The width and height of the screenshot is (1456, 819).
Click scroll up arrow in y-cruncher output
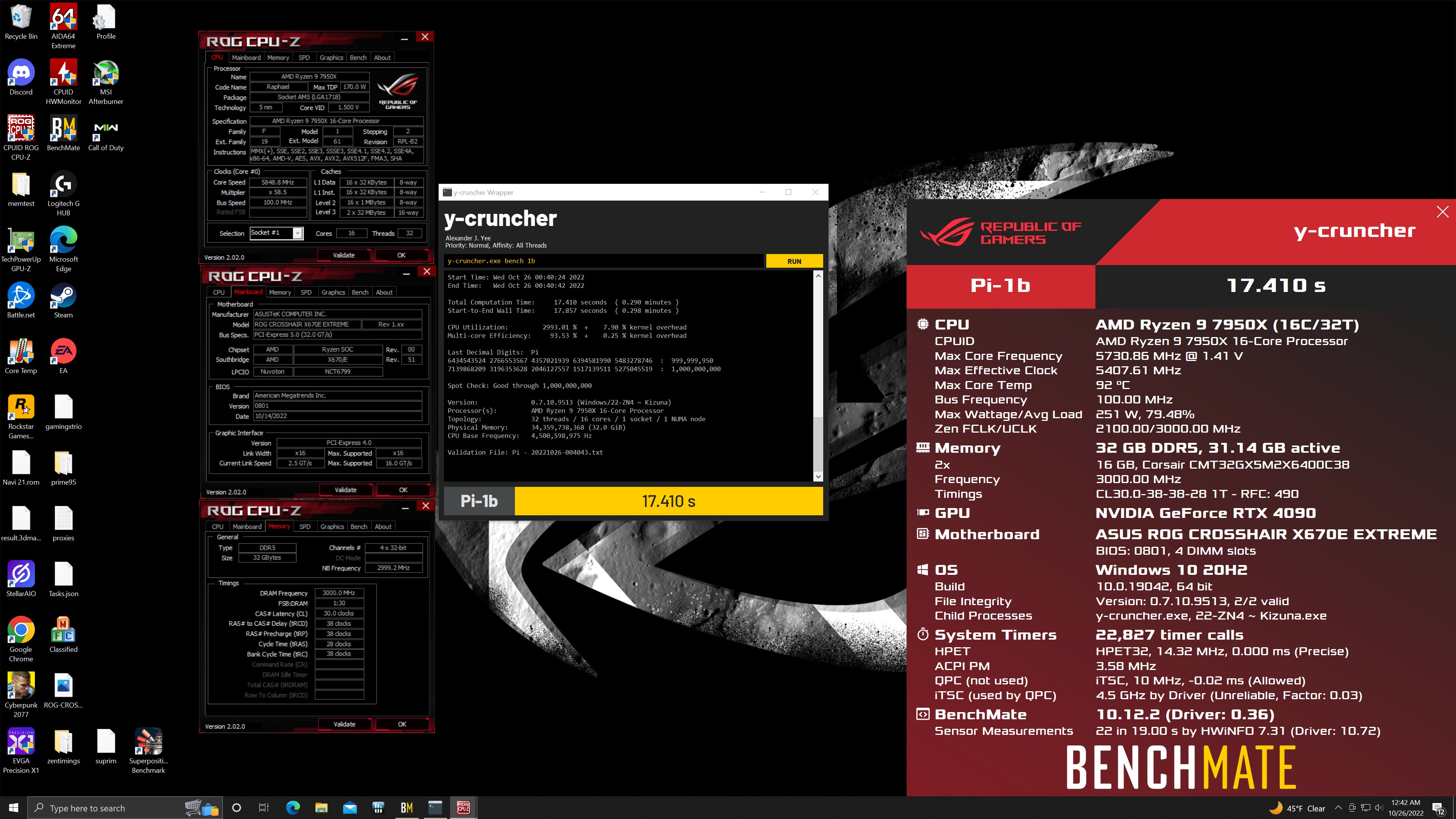[x=818, y=276]
